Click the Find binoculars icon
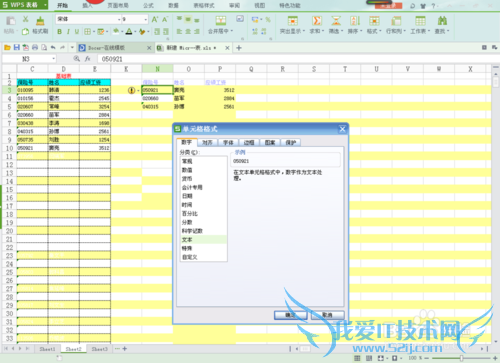 (442, 21)
